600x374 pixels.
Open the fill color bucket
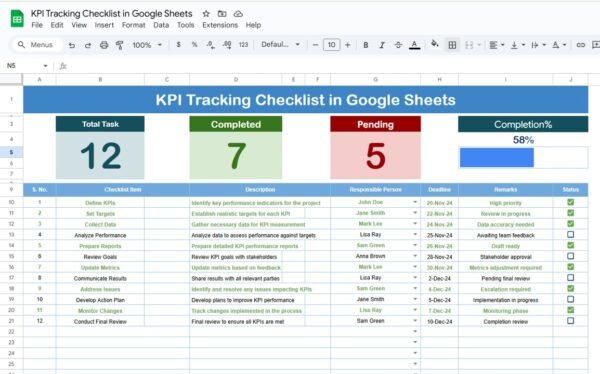click(435, 44)
